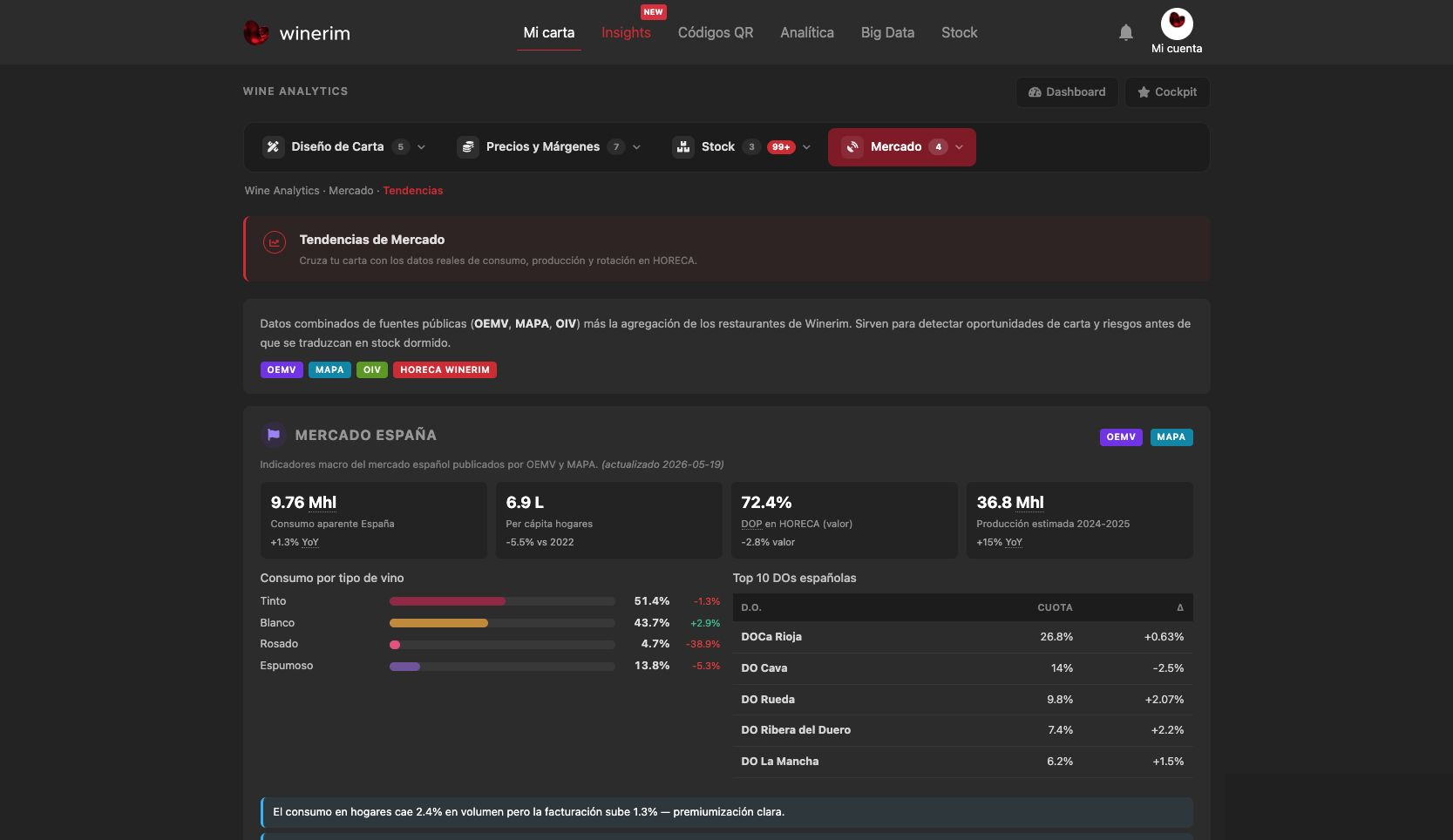Expand the Diseño de Carta dropdown chevron
1453x840 pixels.
click(422, 147)
